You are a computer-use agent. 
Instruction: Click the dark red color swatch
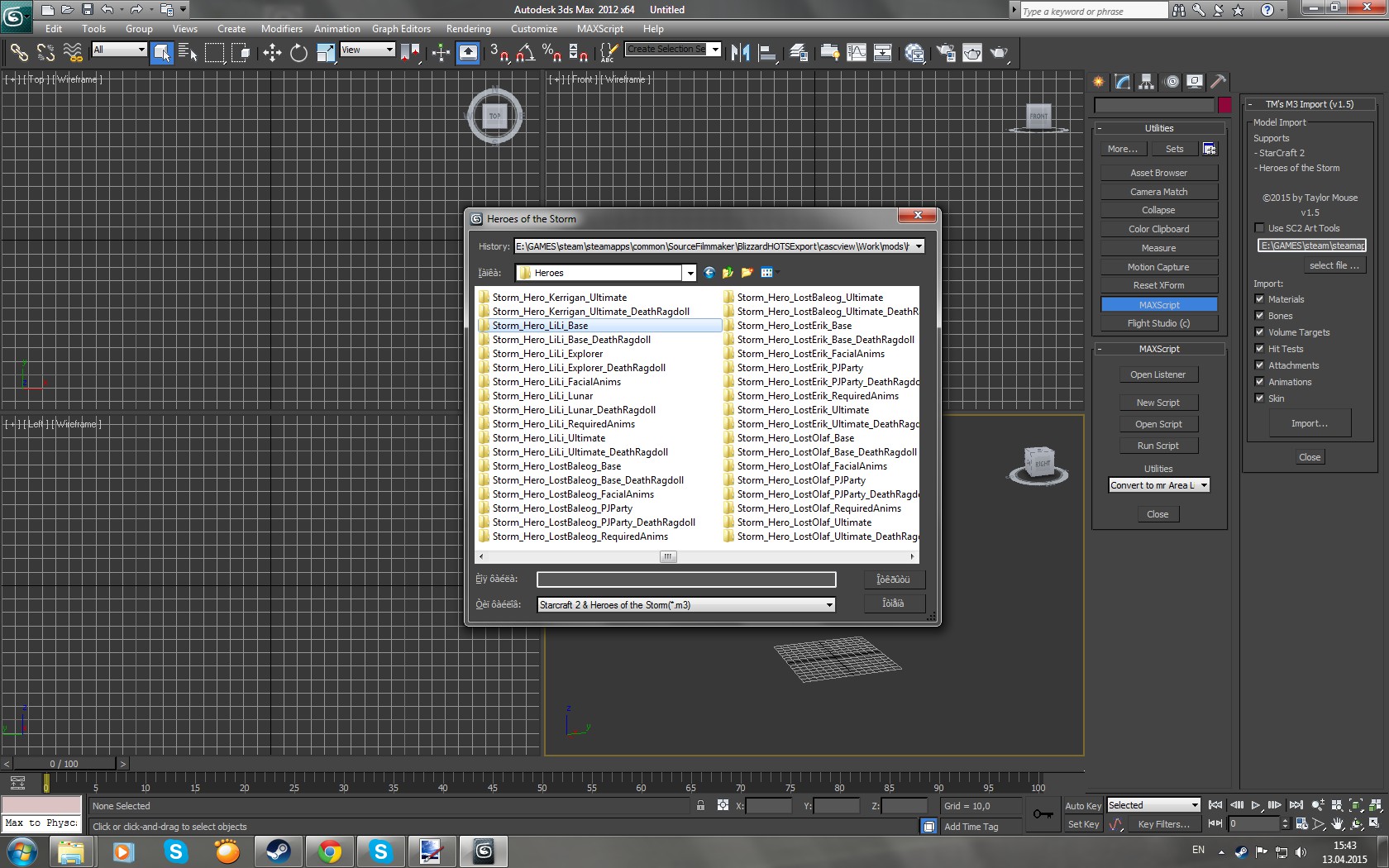[1224, 105]
